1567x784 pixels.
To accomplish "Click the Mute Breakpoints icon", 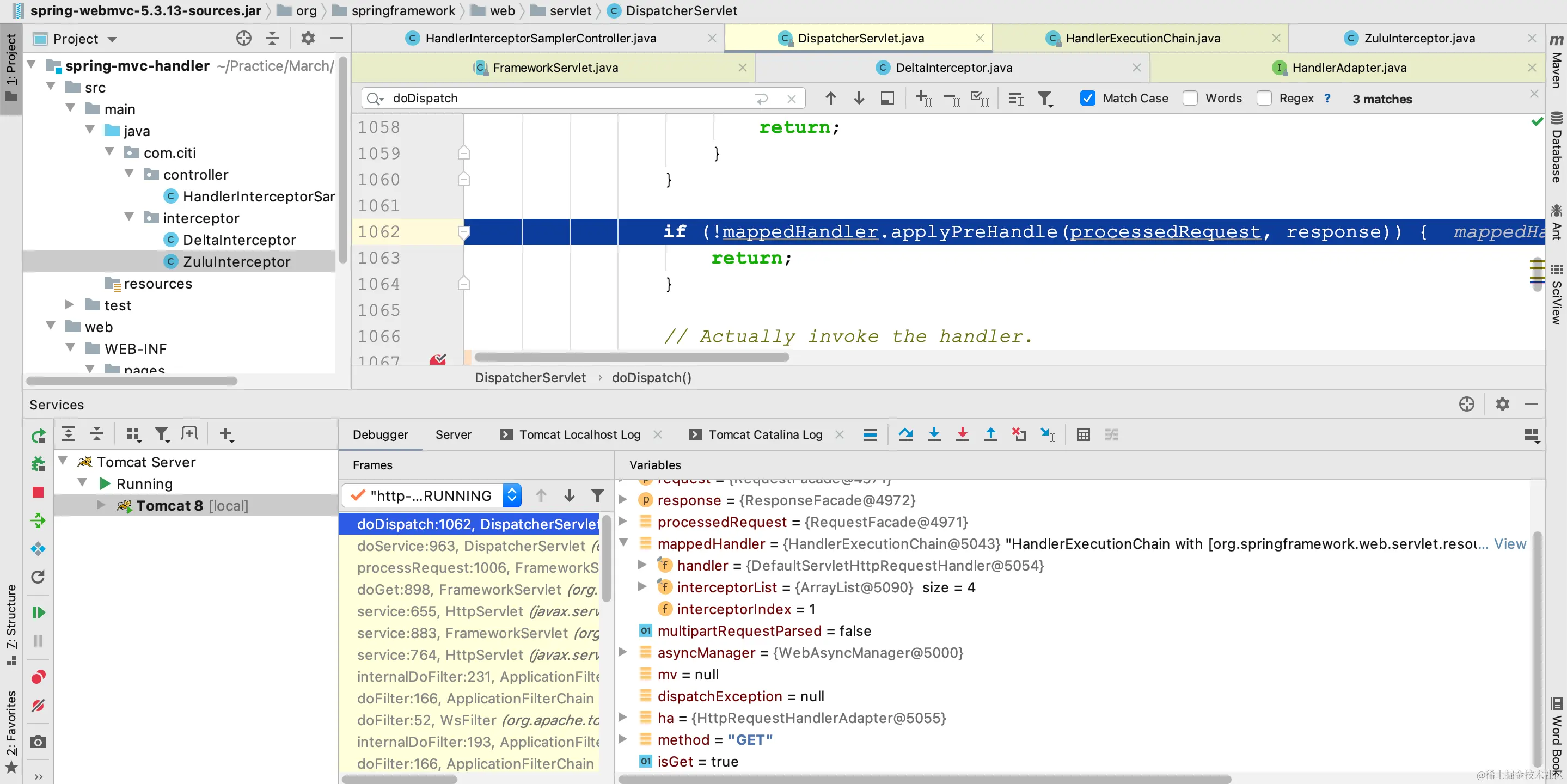I will [x=38, y=706].
